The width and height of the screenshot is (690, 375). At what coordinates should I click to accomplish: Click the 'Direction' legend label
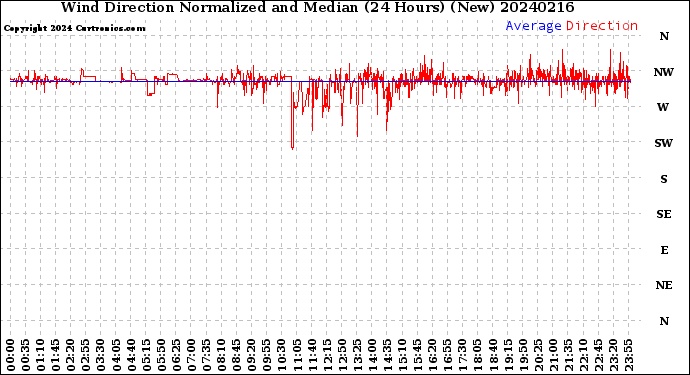click(602, 26)
